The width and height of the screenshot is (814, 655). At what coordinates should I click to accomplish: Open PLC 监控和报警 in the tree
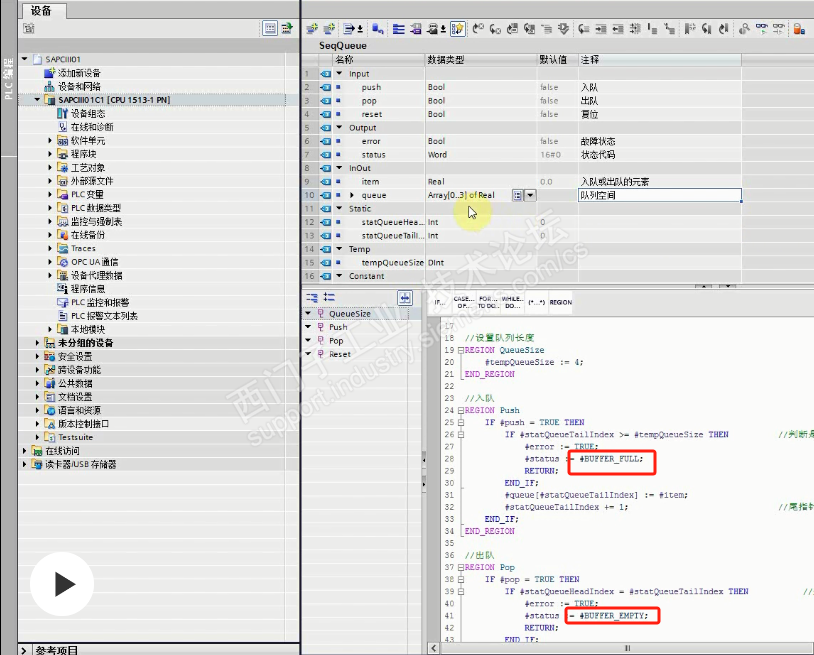(x=100, y=302)
